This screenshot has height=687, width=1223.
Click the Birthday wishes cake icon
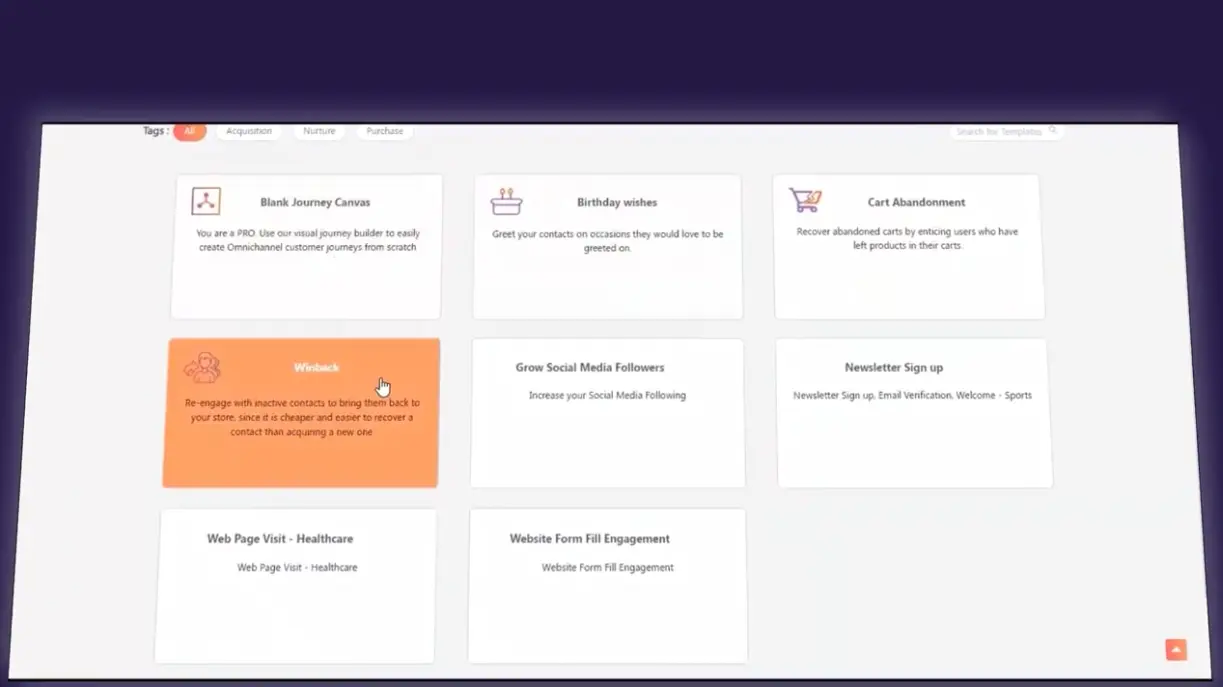click(506, 201)
